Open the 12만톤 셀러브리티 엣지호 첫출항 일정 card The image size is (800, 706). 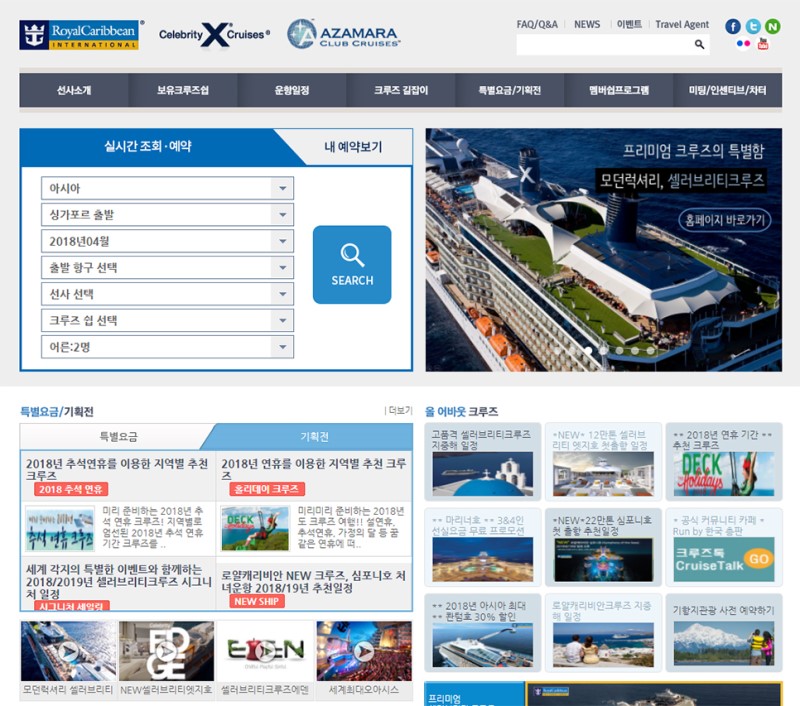pos(603,462)
